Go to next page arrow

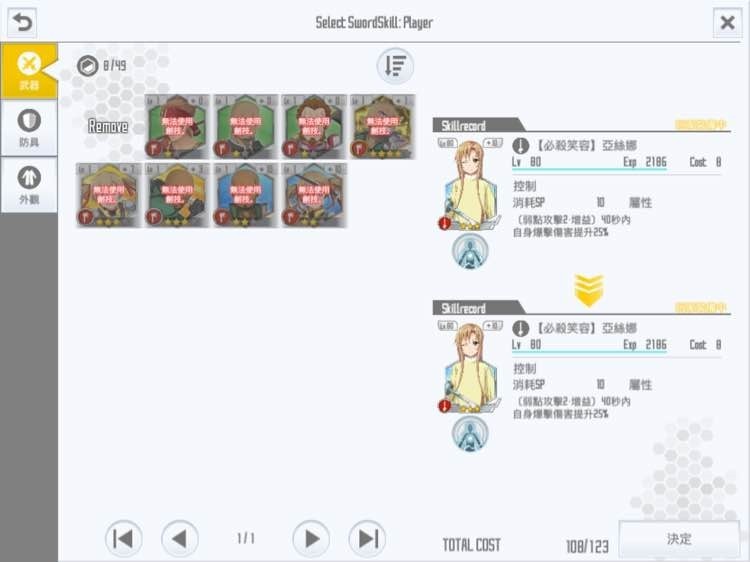(x=311, y=539)
